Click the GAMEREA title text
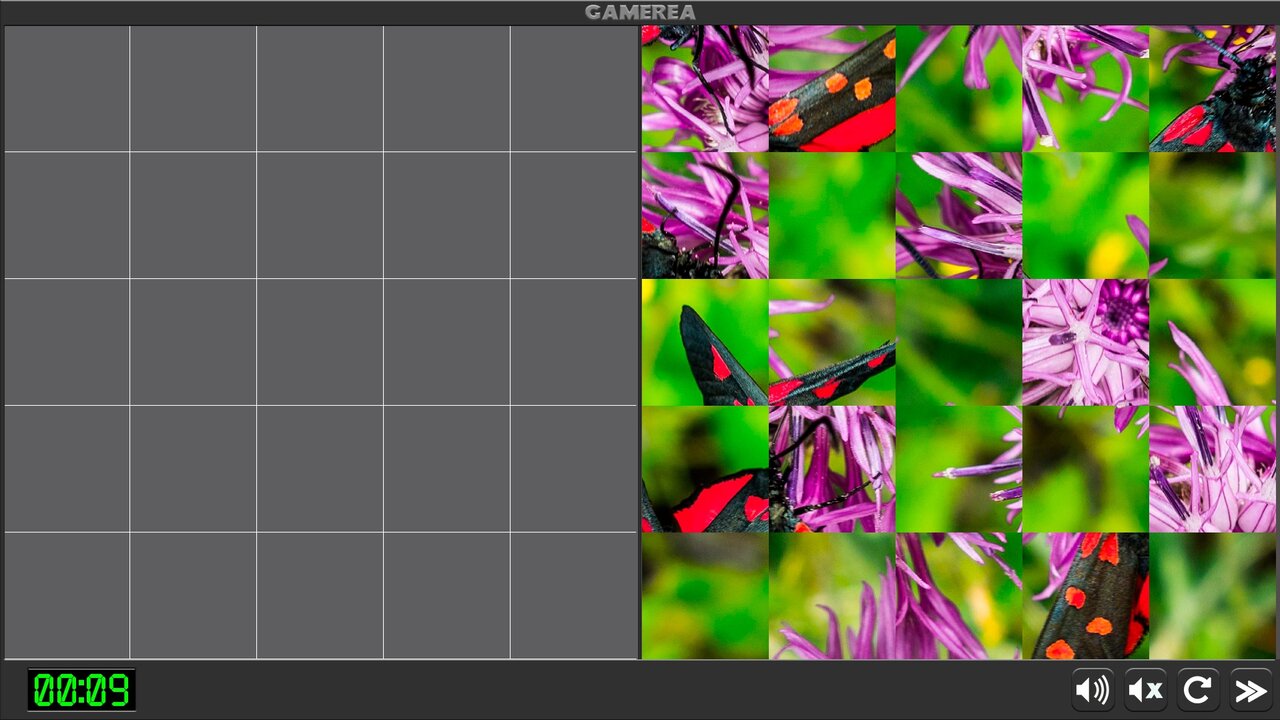This screenshot has height=720, width=1280. pos(640,12)
